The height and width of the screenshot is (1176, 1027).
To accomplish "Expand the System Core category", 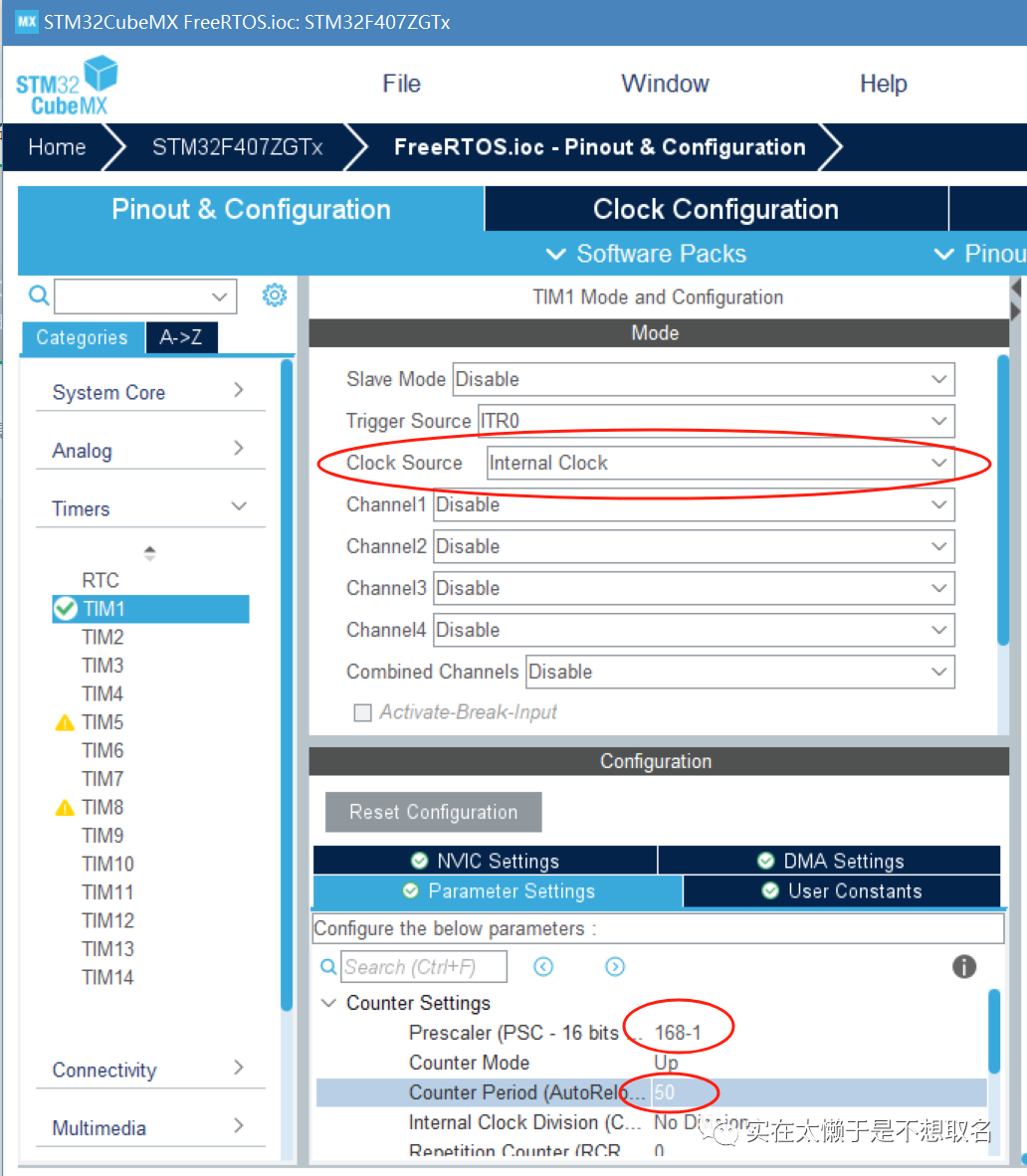I will pos(149,393).
